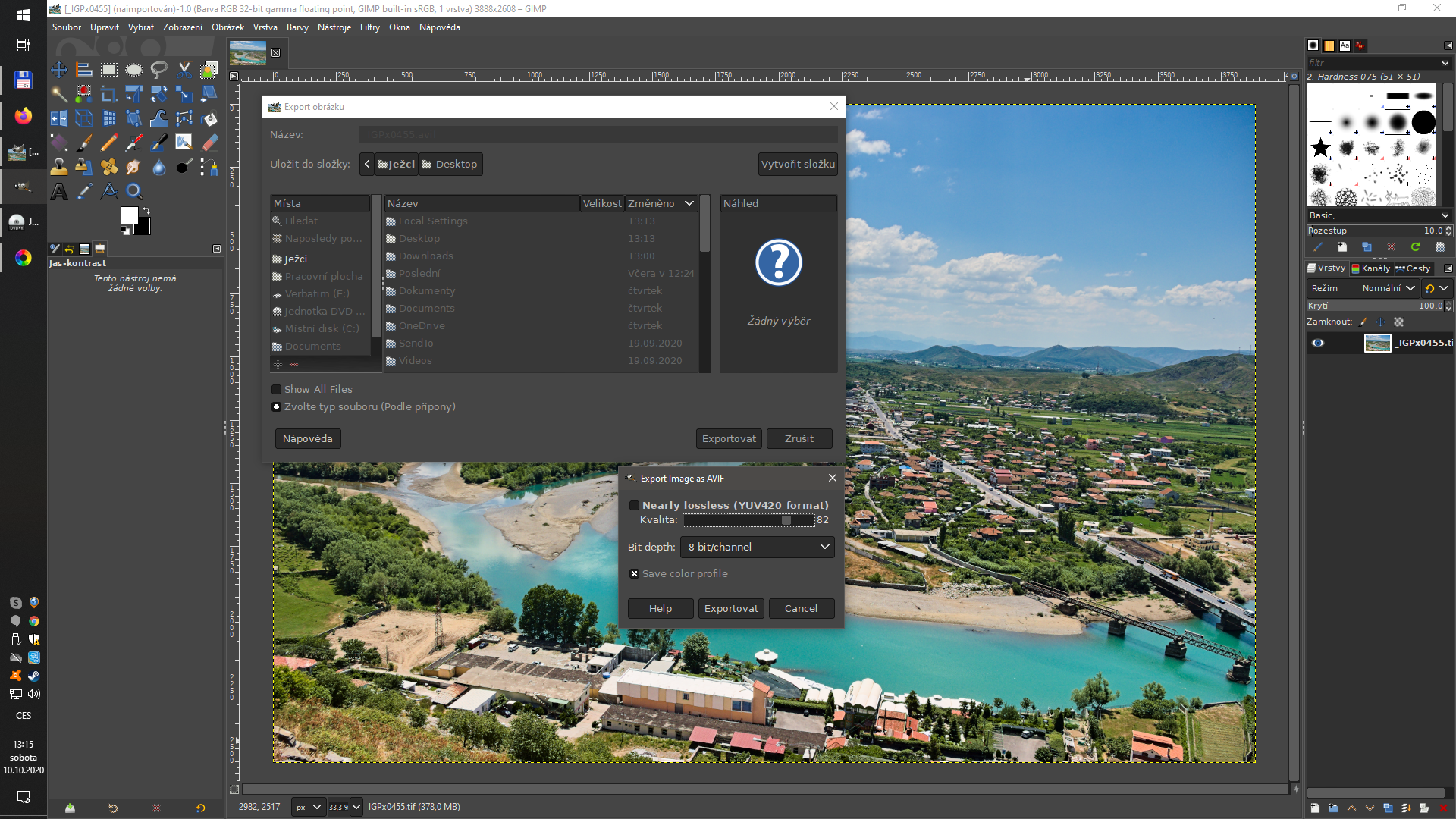Select the Crop tool
This screenshot has width=1456, height=819.
pyautogui.click(x=109, y=94)
